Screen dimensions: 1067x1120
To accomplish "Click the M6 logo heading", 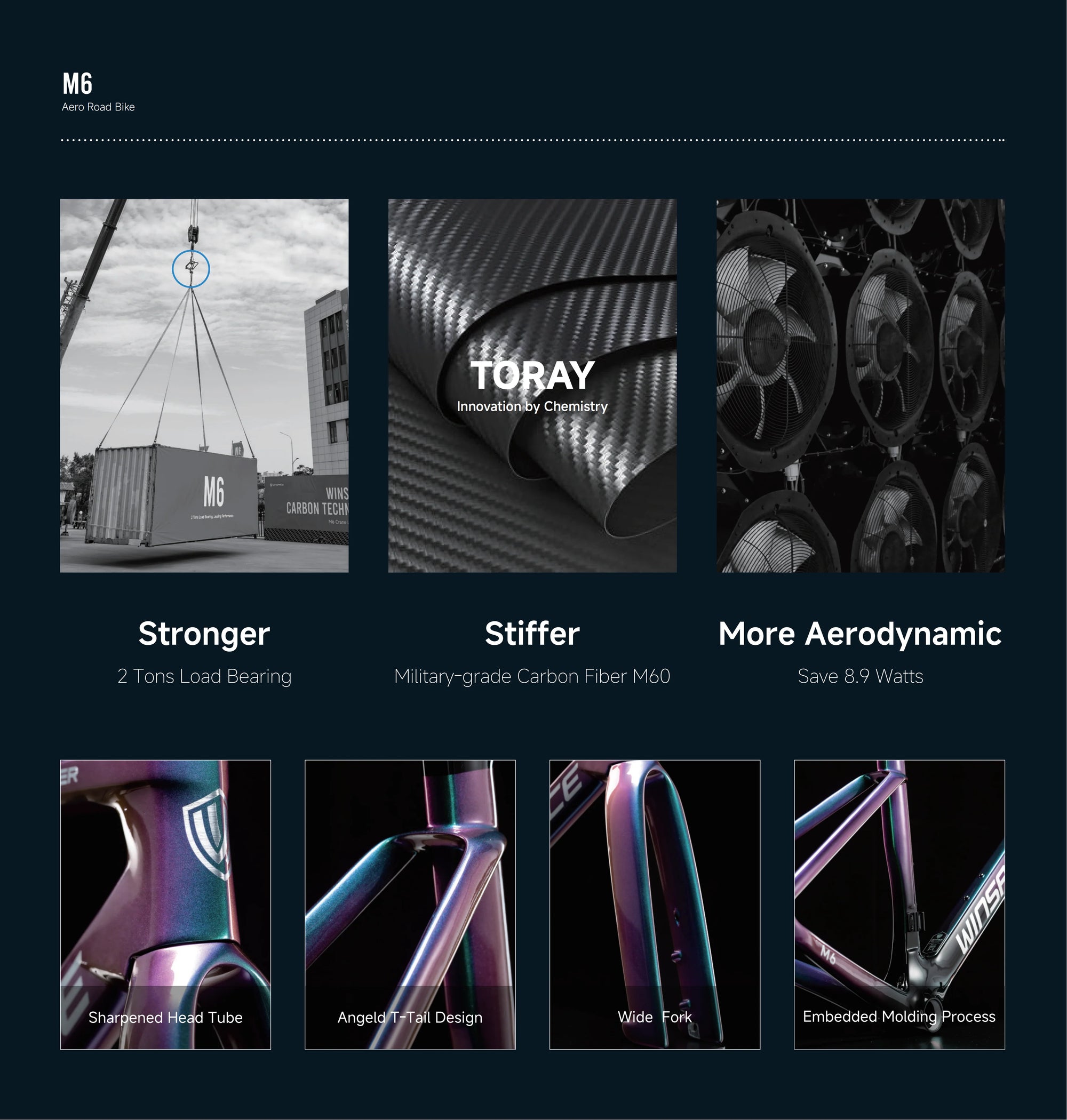I will pos(77,84).
